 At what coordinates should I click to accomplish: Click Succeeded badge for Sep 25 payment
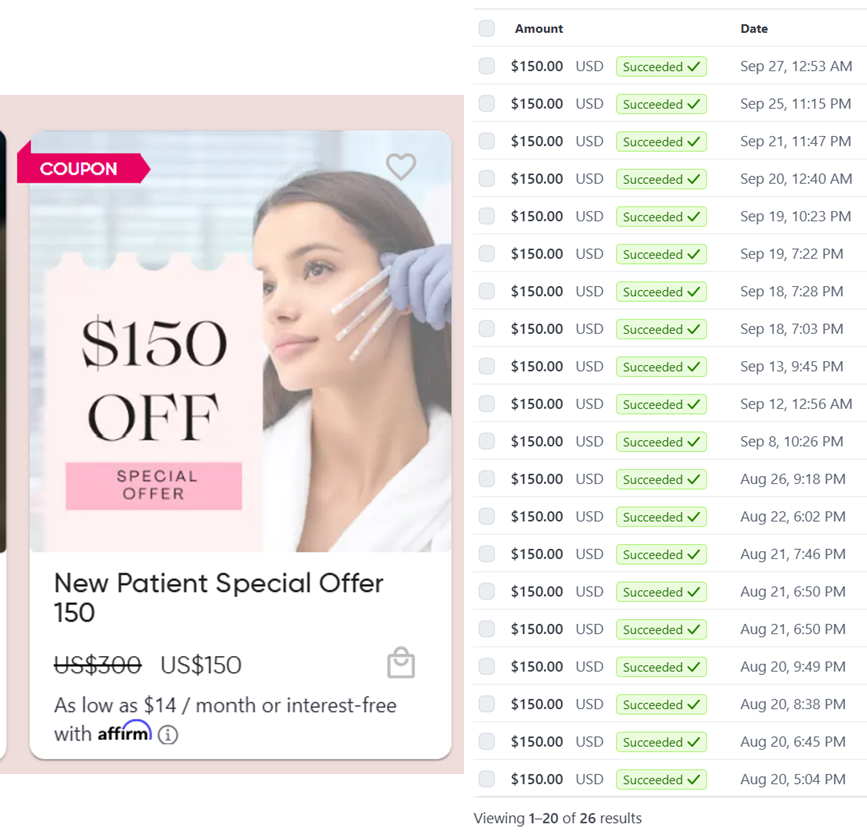click(661, 104)
